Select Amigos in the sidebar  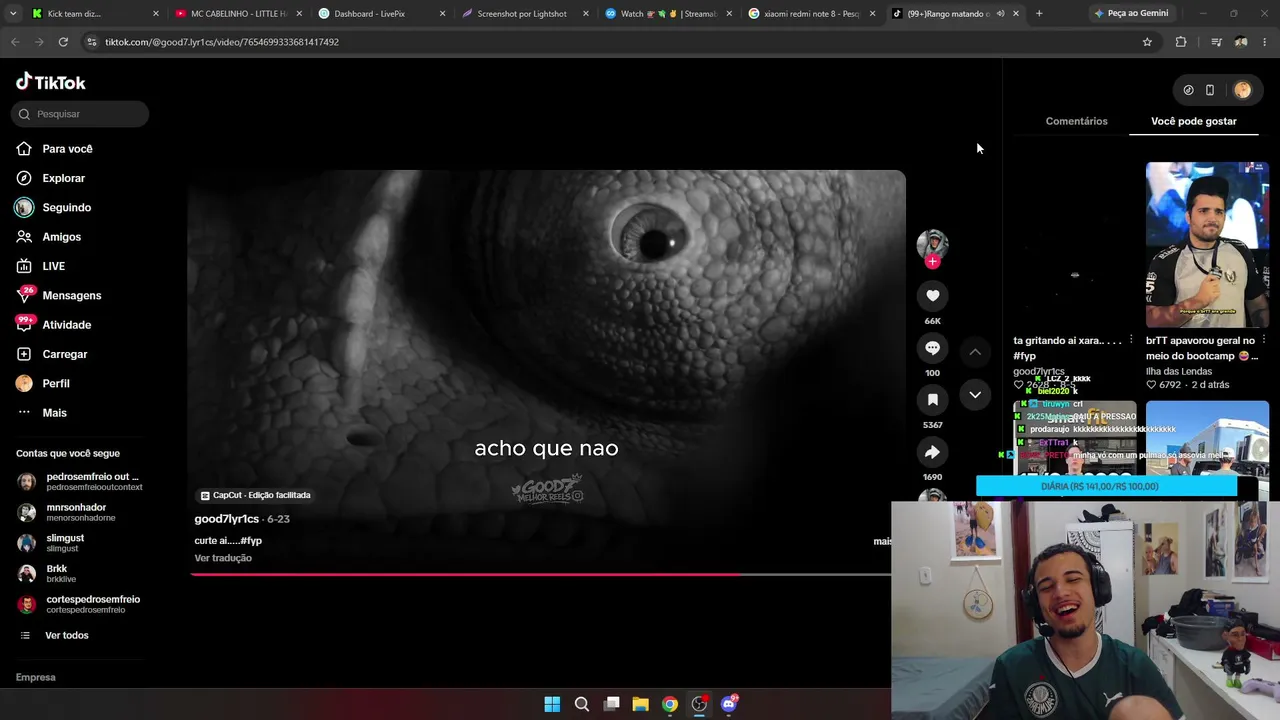pos(61,237)
